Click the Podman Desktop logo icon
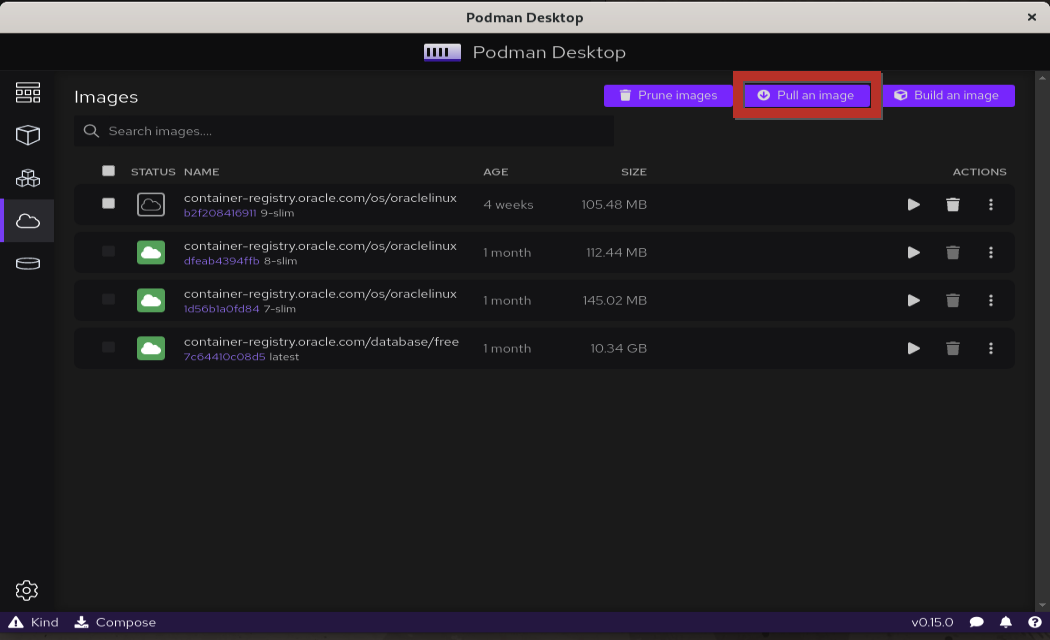Image resolution: width=1050 pixels, height=640 pixels. click(442, 52)
